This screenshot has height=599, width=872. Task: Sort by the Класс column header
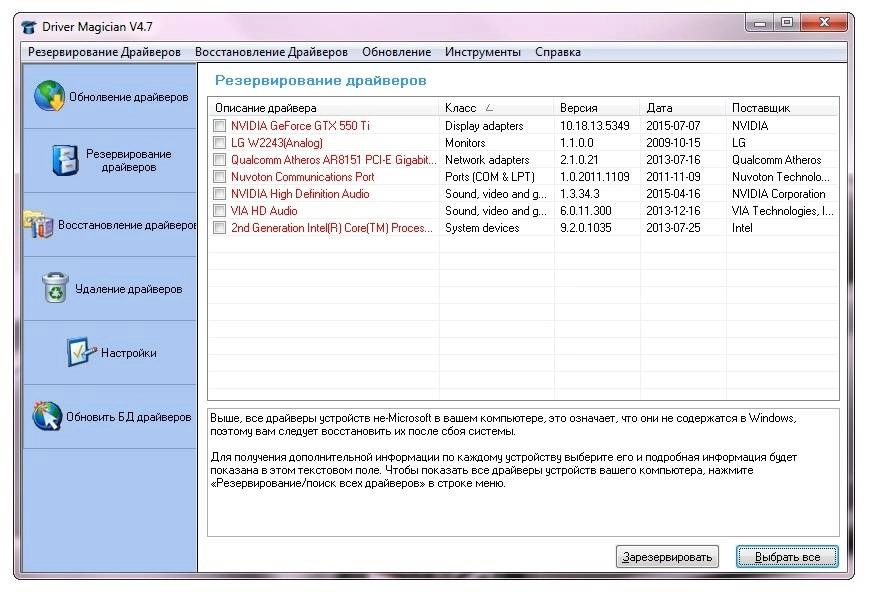(x=497, y=108)
